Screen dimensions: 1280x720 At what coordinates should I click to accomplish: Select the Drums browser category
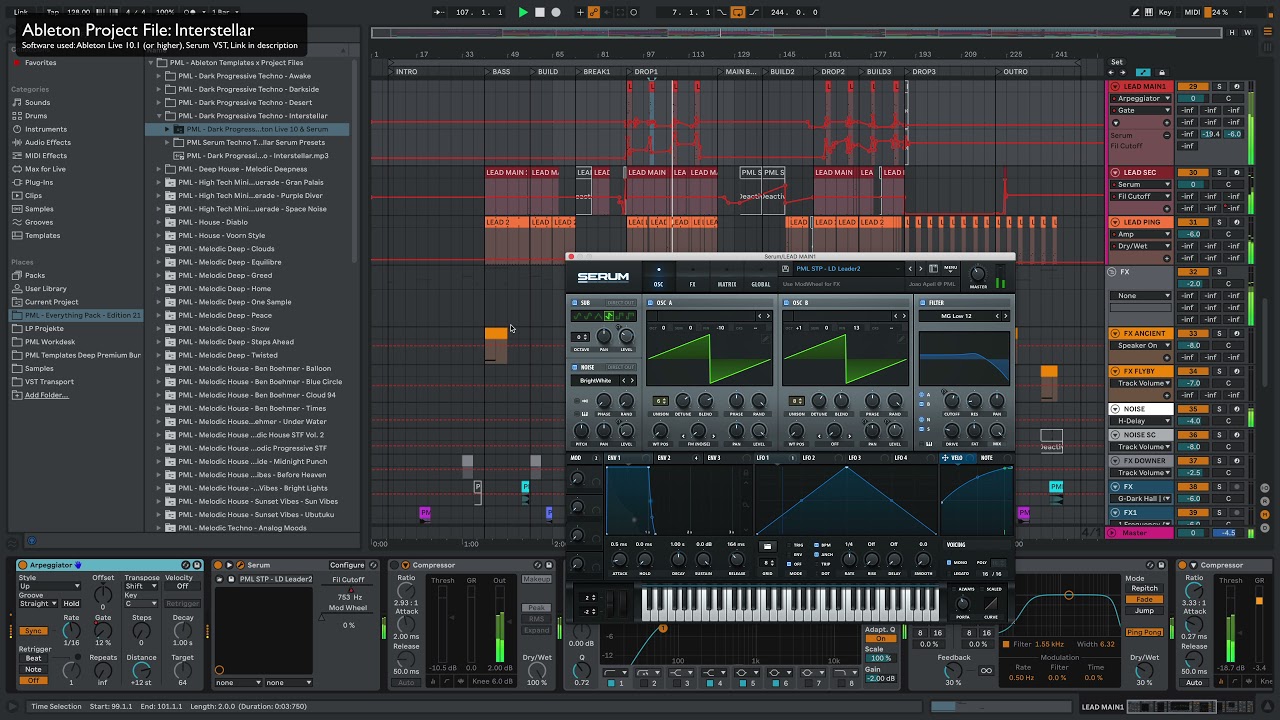(36, 116)
